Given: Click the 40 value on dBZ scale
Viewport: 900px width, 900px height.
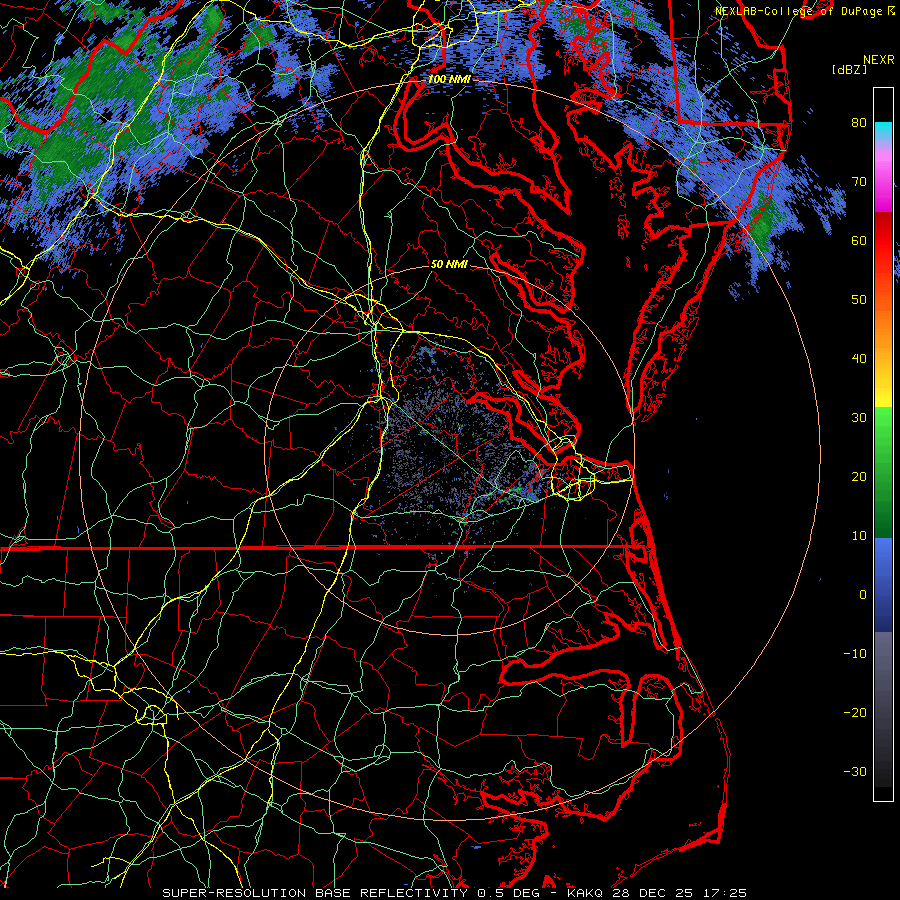Looking at the screenshot, I should point(859,359).
